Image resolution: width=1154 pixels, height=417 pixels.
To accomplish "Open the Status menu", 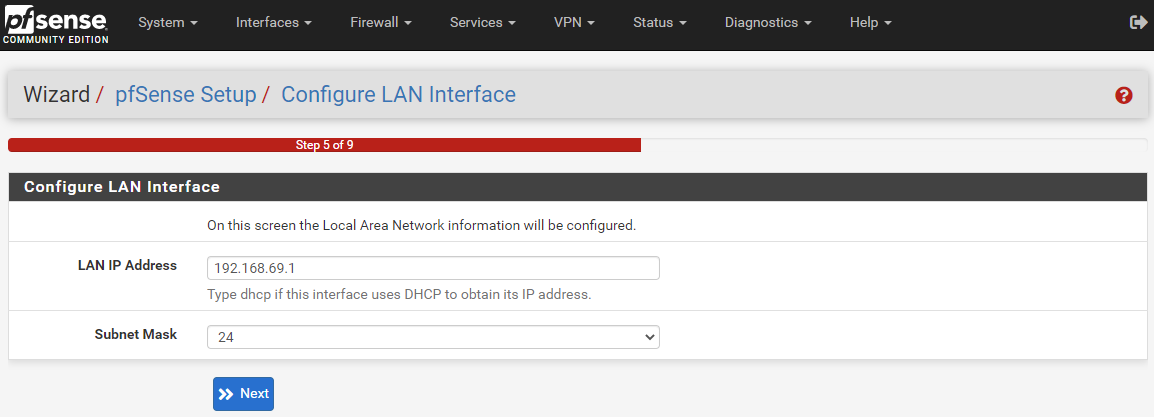I will tap(659, 23).
